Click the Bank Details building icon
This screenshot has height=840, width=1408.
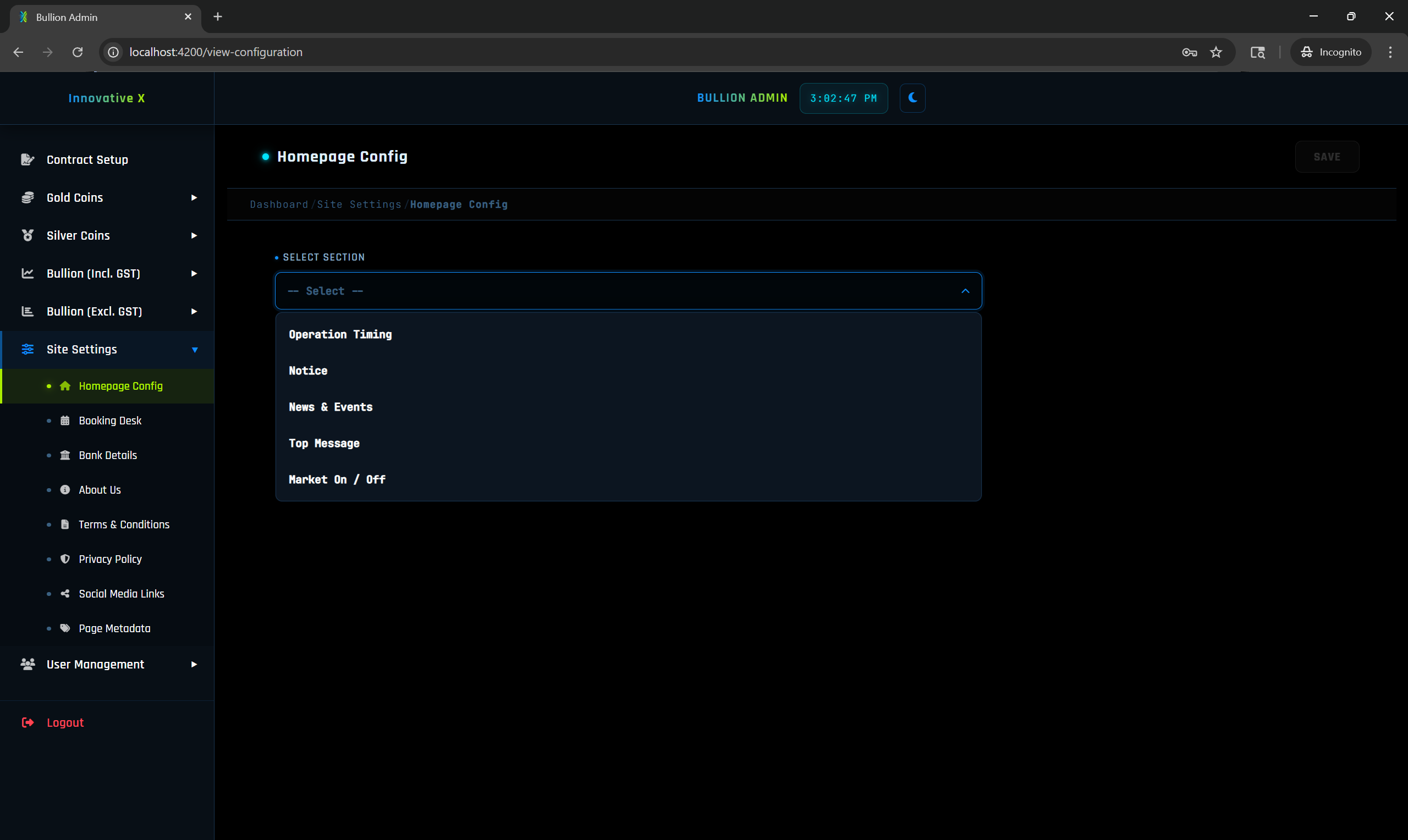(65, 455)
